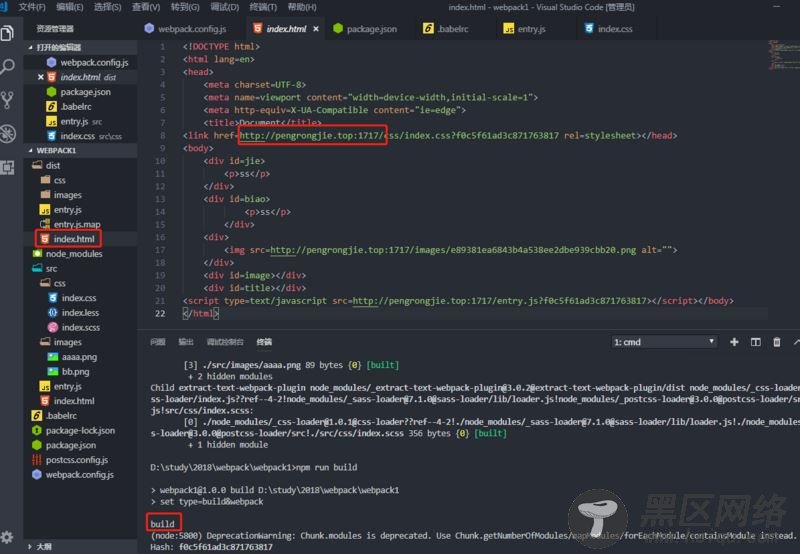Open the Selection menu
The height and width of the screenshot is (554, 800).
[x=108, y=7]
